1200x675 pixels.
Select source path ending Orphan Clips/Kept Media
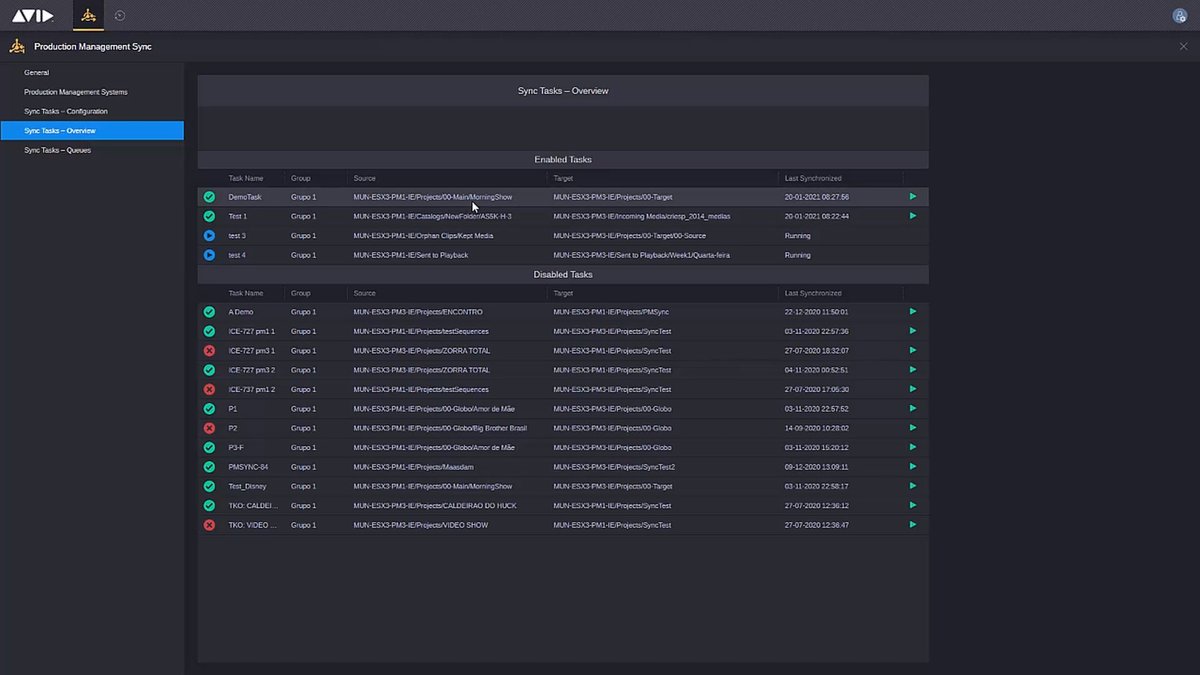pos(423,236)
